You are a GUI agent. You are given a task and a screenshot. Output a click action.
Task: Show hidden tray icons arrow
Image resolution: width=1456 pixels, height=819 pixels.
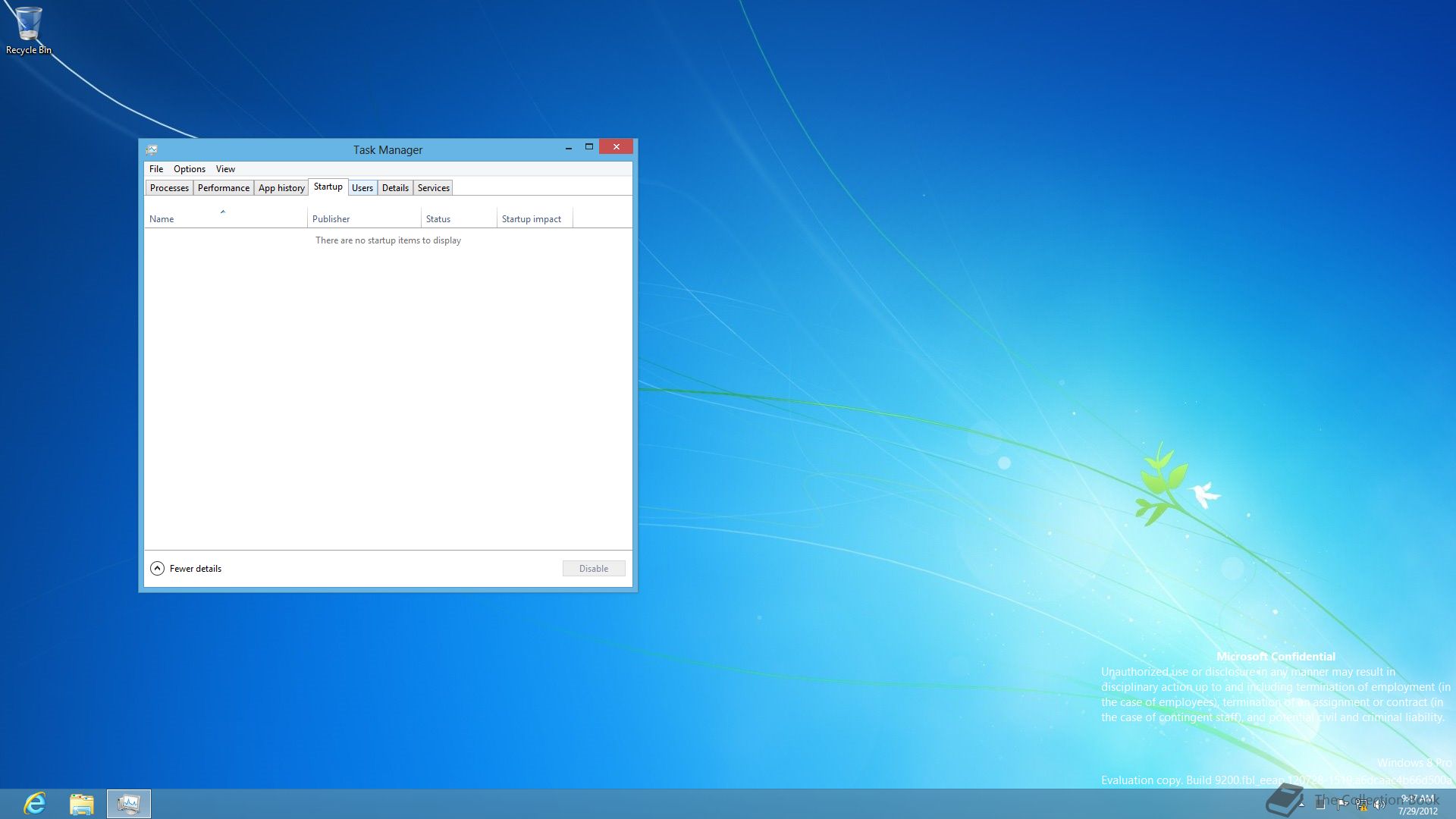tap(1302, 805)
